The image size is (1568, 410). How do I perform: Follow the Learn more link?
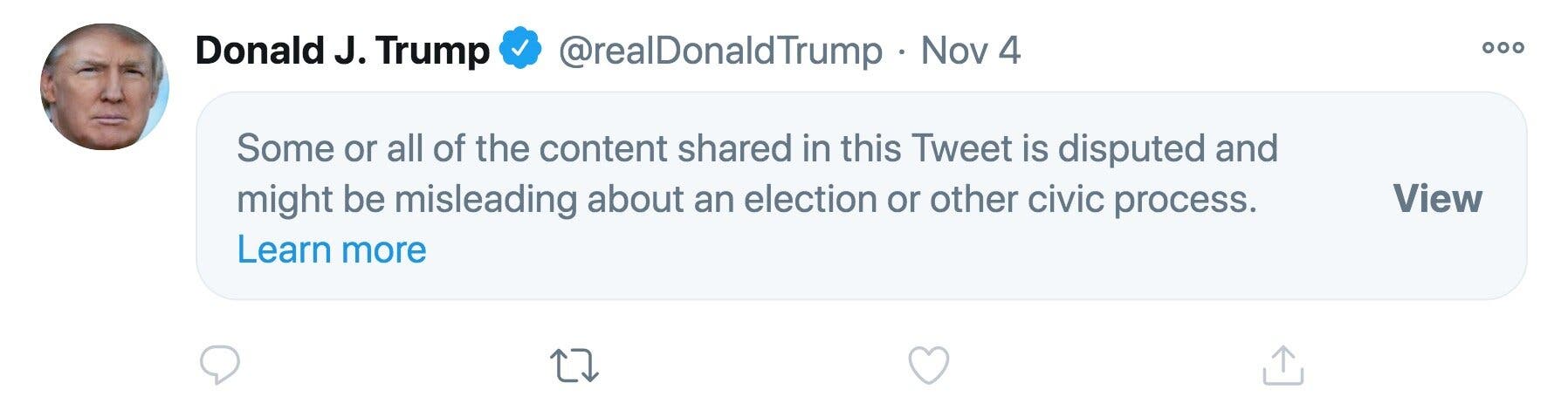(332, 250)
